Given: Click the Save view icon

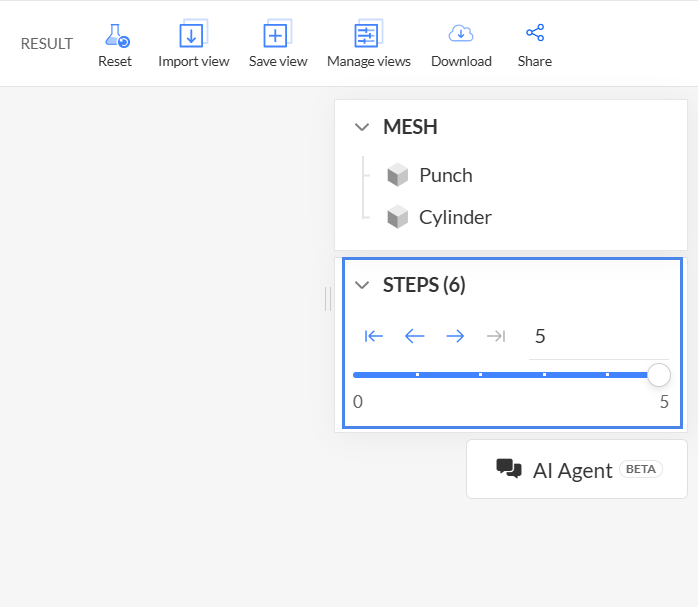Looking at the screenshot, I should 277,33.
